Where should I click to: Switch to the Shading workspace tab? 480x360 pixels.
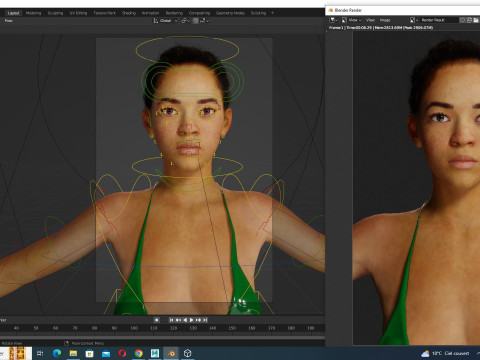tap(129, 13)
